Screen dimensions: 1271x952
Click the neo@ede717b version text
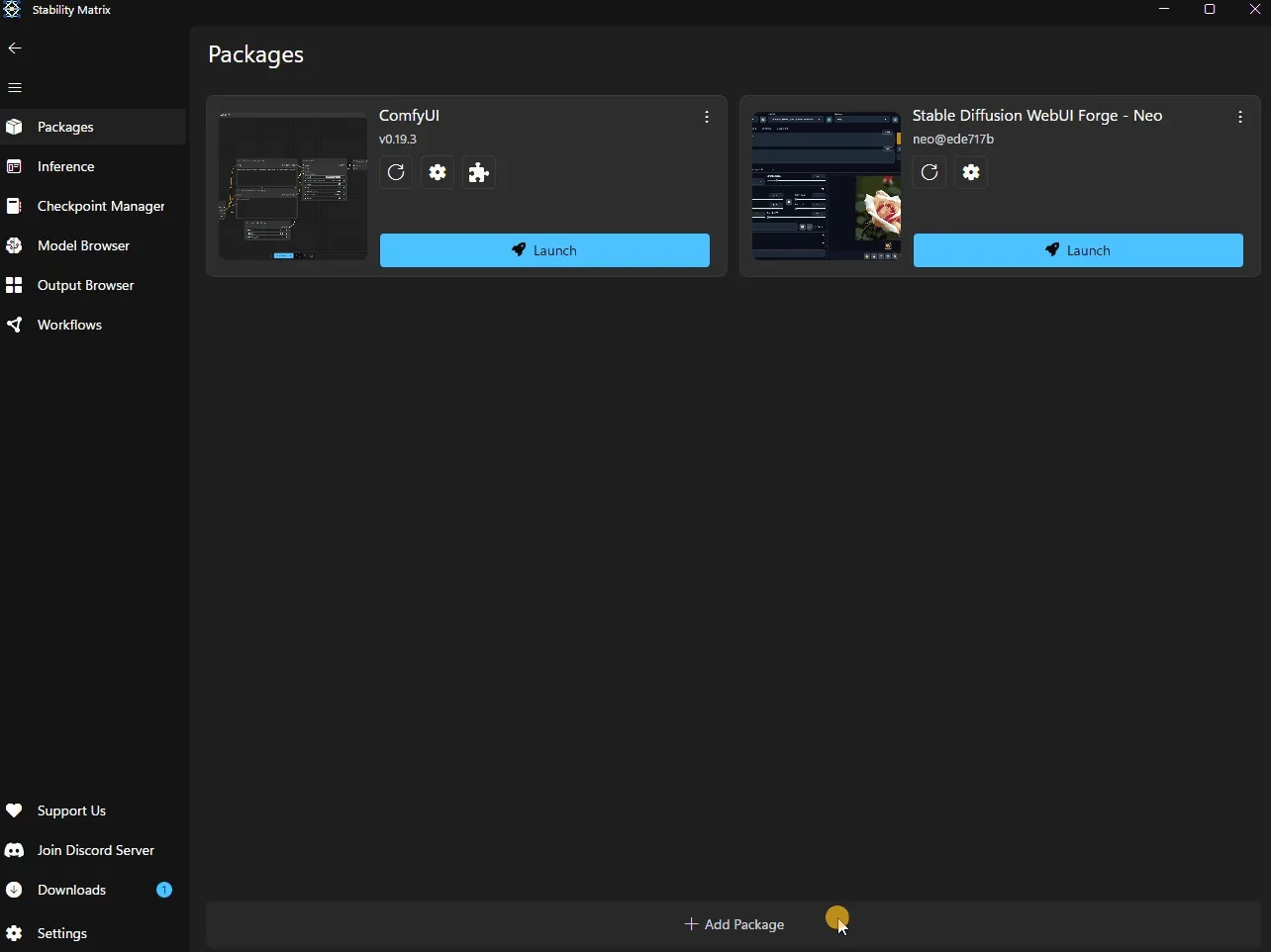click(x=953, y=140)
